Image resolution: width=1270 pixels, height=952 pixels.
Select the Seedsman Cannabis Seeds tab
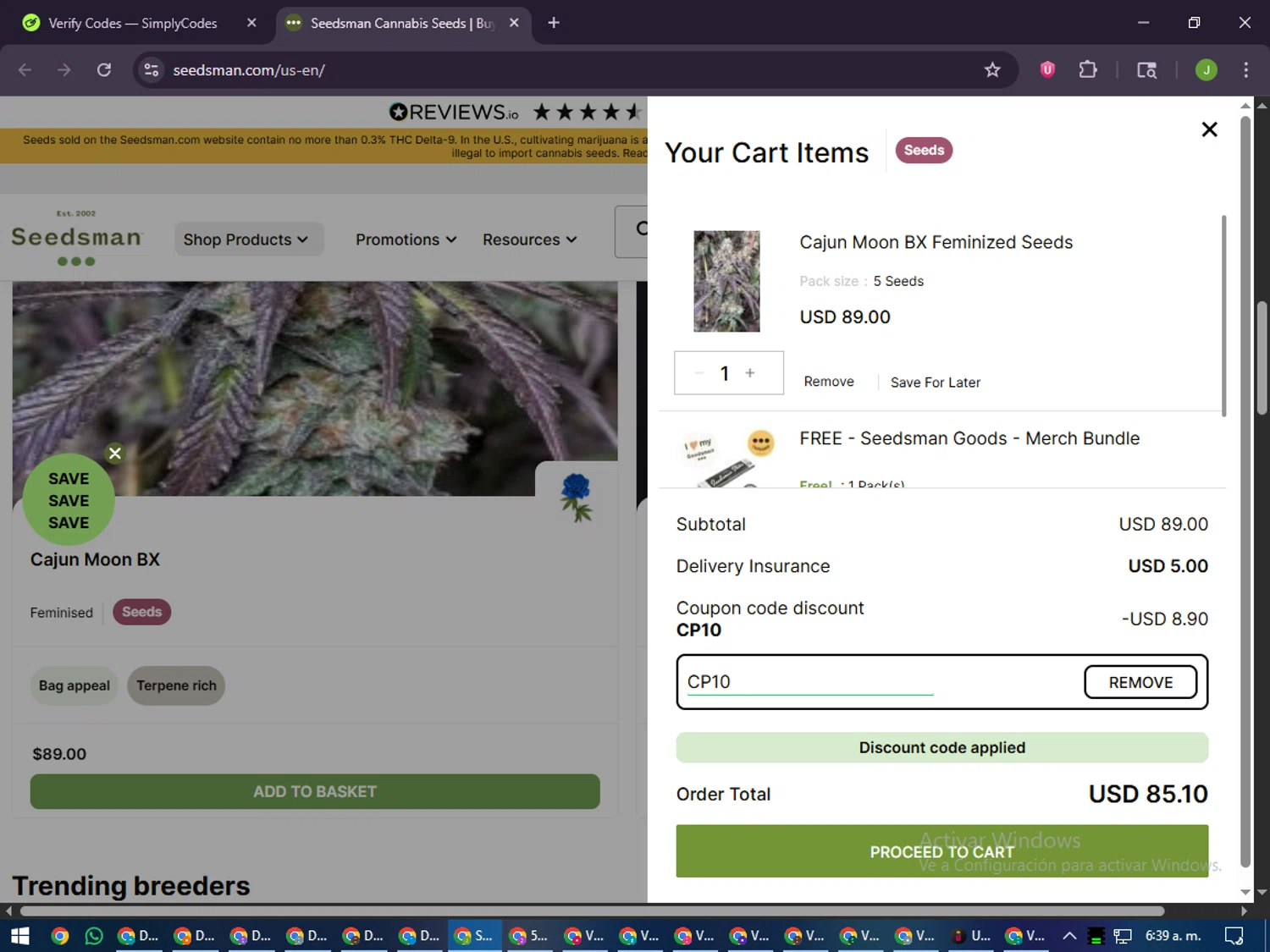pyautogui.click(x=403, y=23)
